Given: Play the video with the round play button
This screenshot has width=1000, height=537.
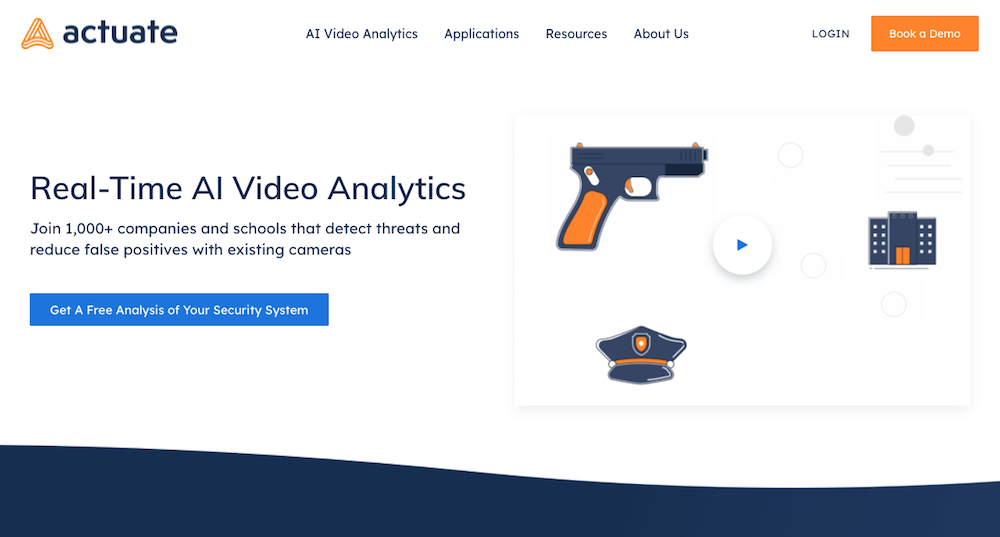Looking at the screenshot, I should pyautogui.click(x=742, y=245).
